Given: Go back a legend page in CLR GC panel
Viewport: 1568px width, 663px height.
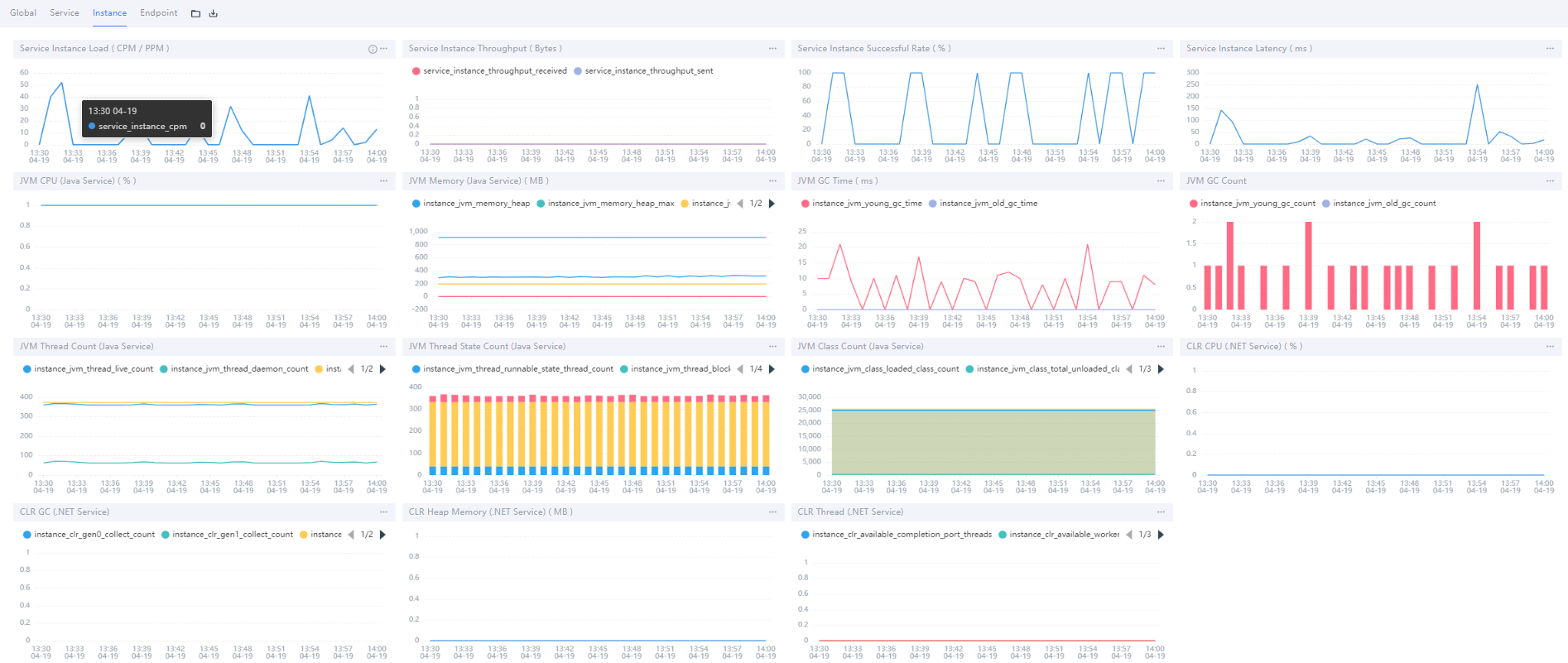Looking at the screenshot, I should 351,535.
